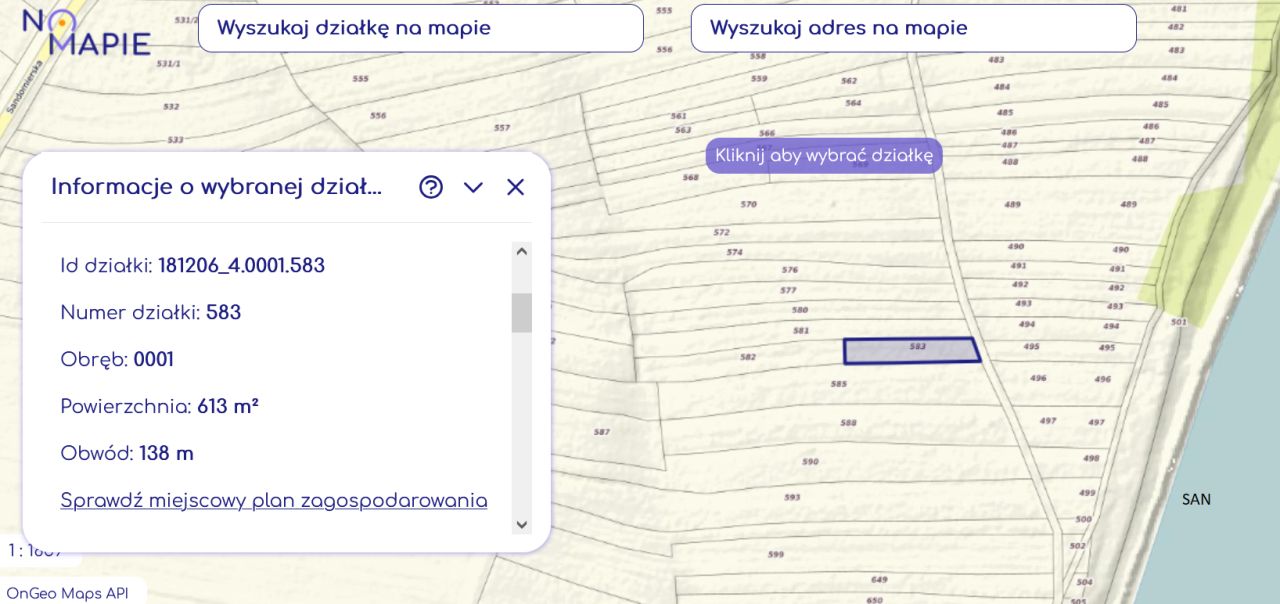Select parcel 562 on the map
This screenshot has height=604, width=1280.
tap(849, 81)
